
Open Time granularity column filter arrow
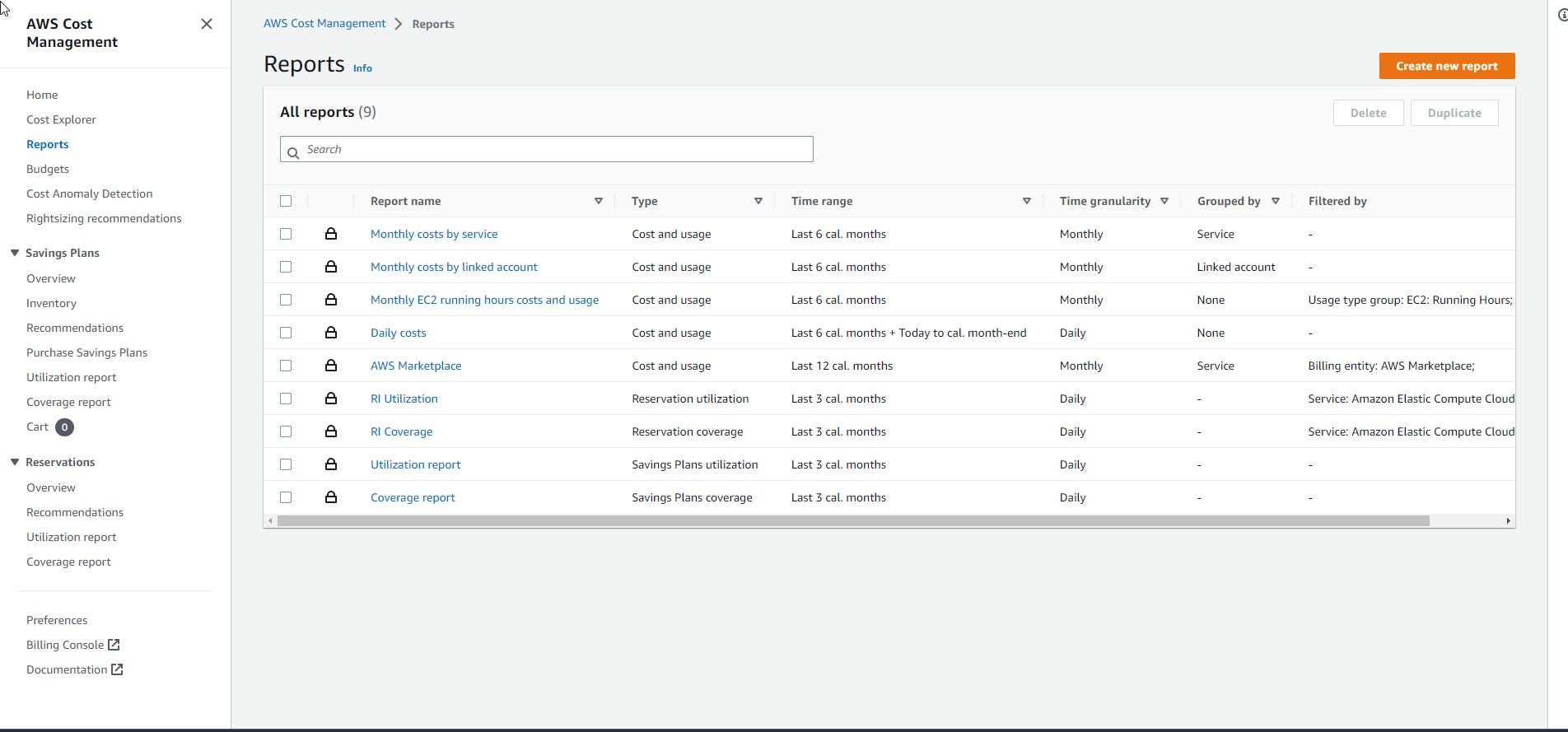pyautogui.click(x=1164, y=201)
